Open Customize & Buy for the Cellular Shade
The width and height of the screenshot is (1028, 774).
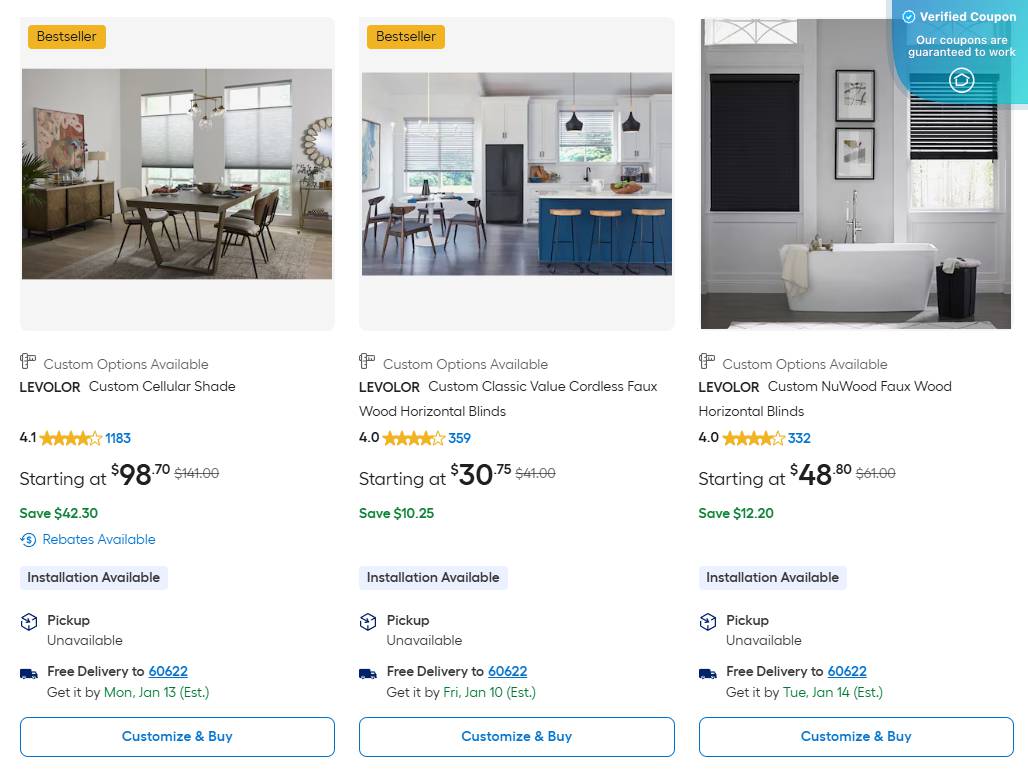pyautogui.click(x=177, y=736)
